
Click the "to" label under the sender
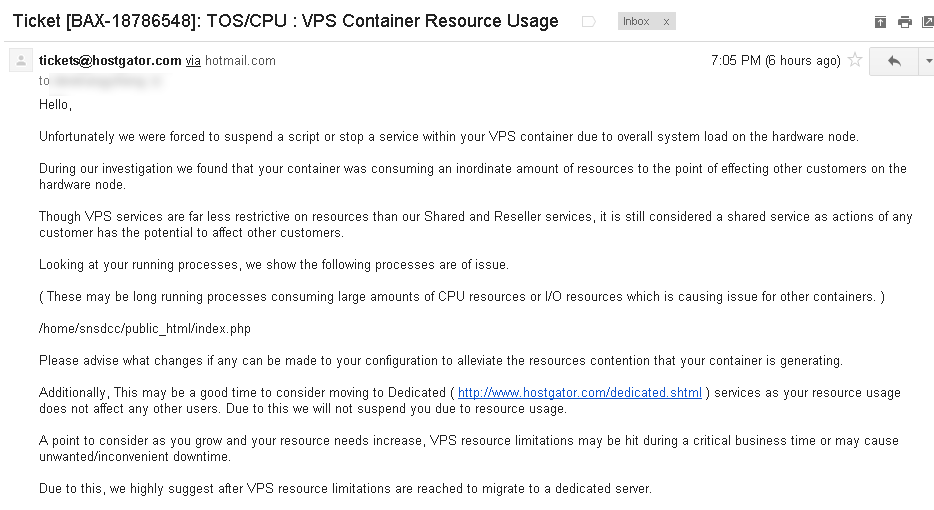44,81
